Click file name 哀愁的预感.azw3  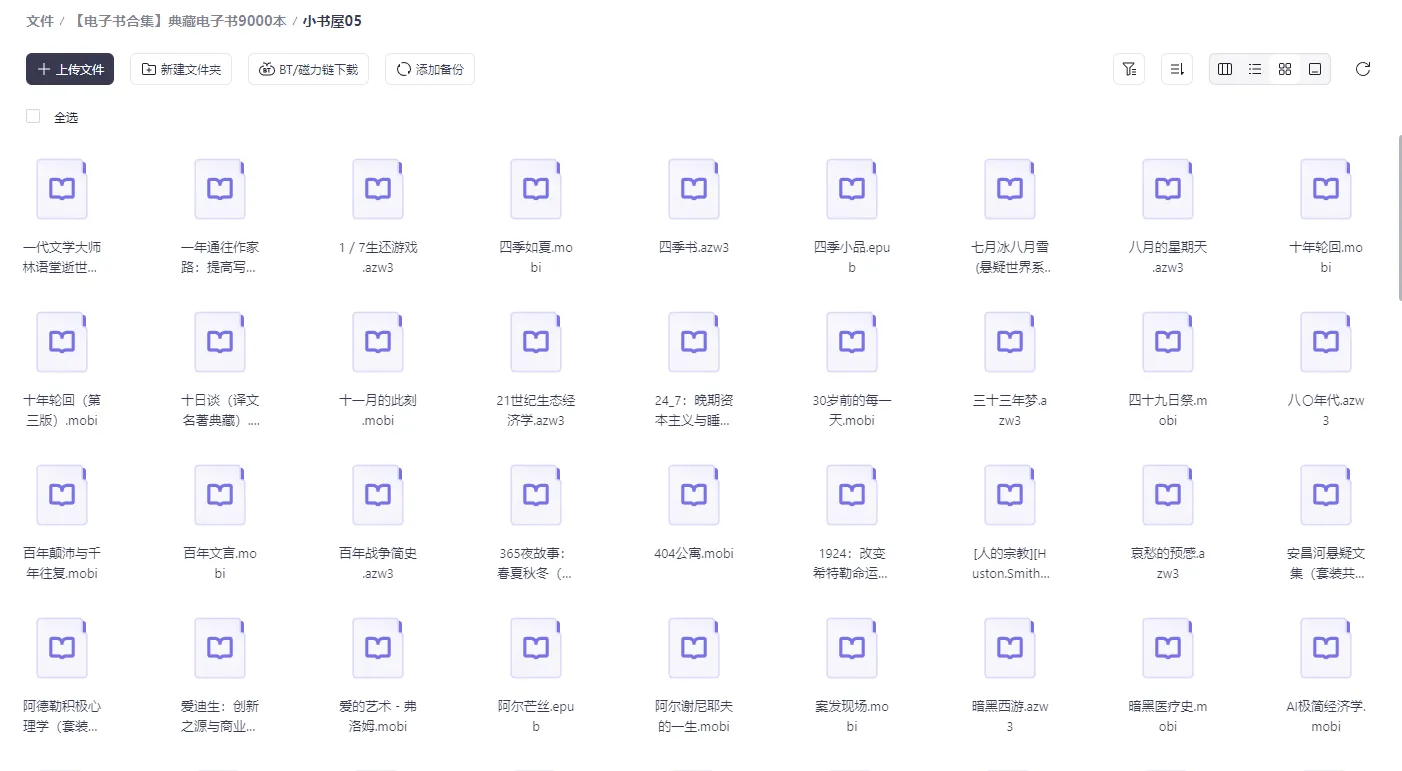click(x=1168, y=563)
